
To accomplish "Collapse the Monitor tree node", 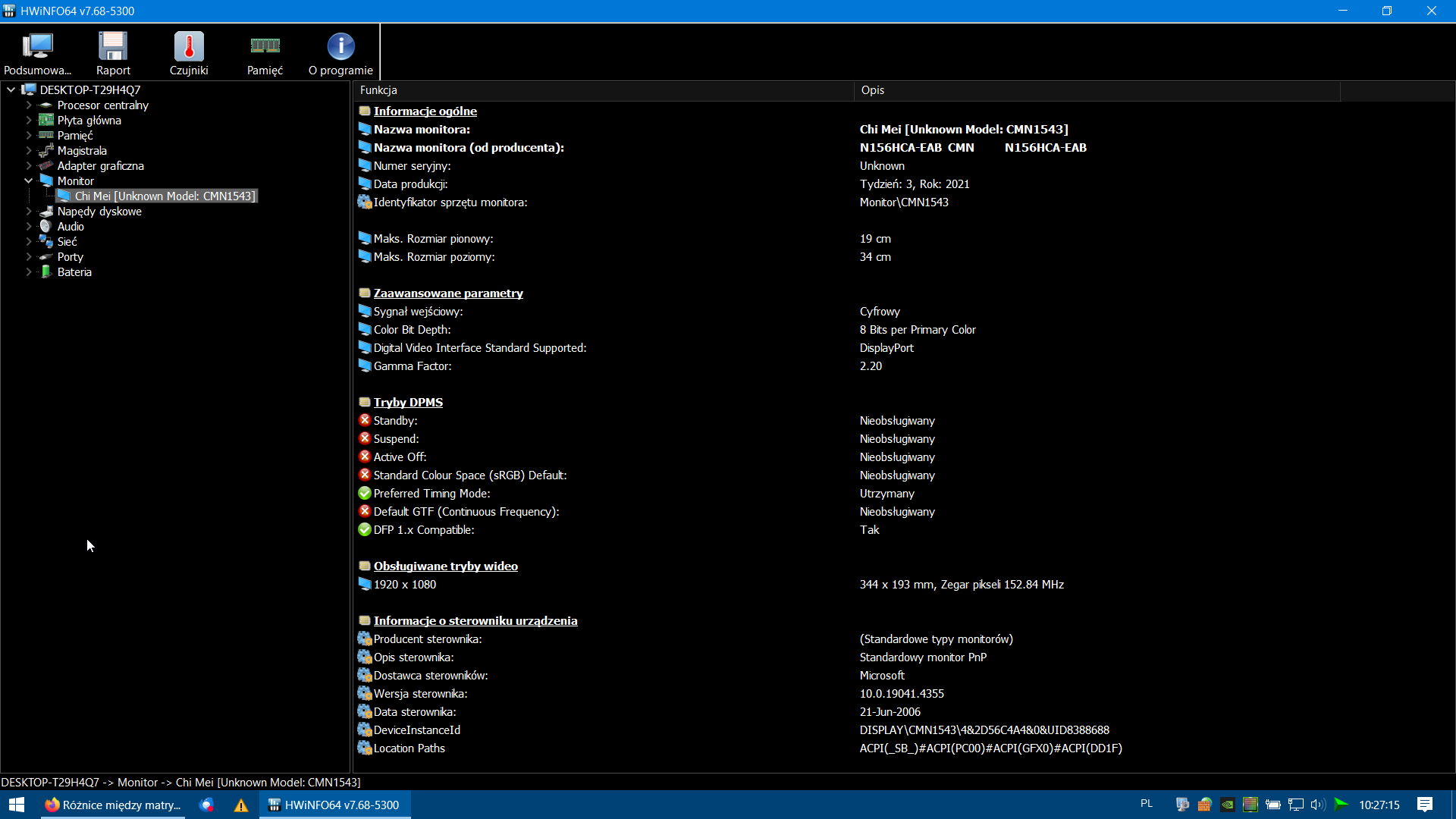I will coord(29,180).
